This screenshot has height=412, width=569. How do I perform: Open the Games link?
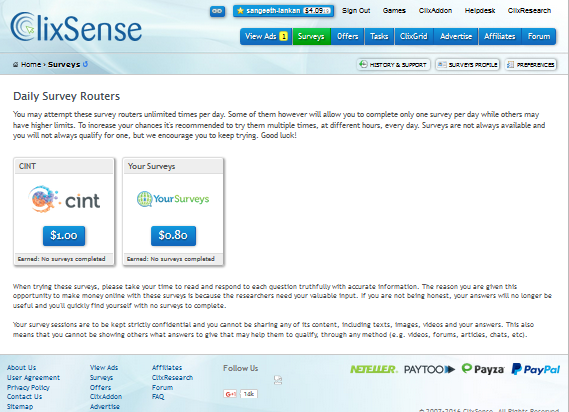coord(394,11)
